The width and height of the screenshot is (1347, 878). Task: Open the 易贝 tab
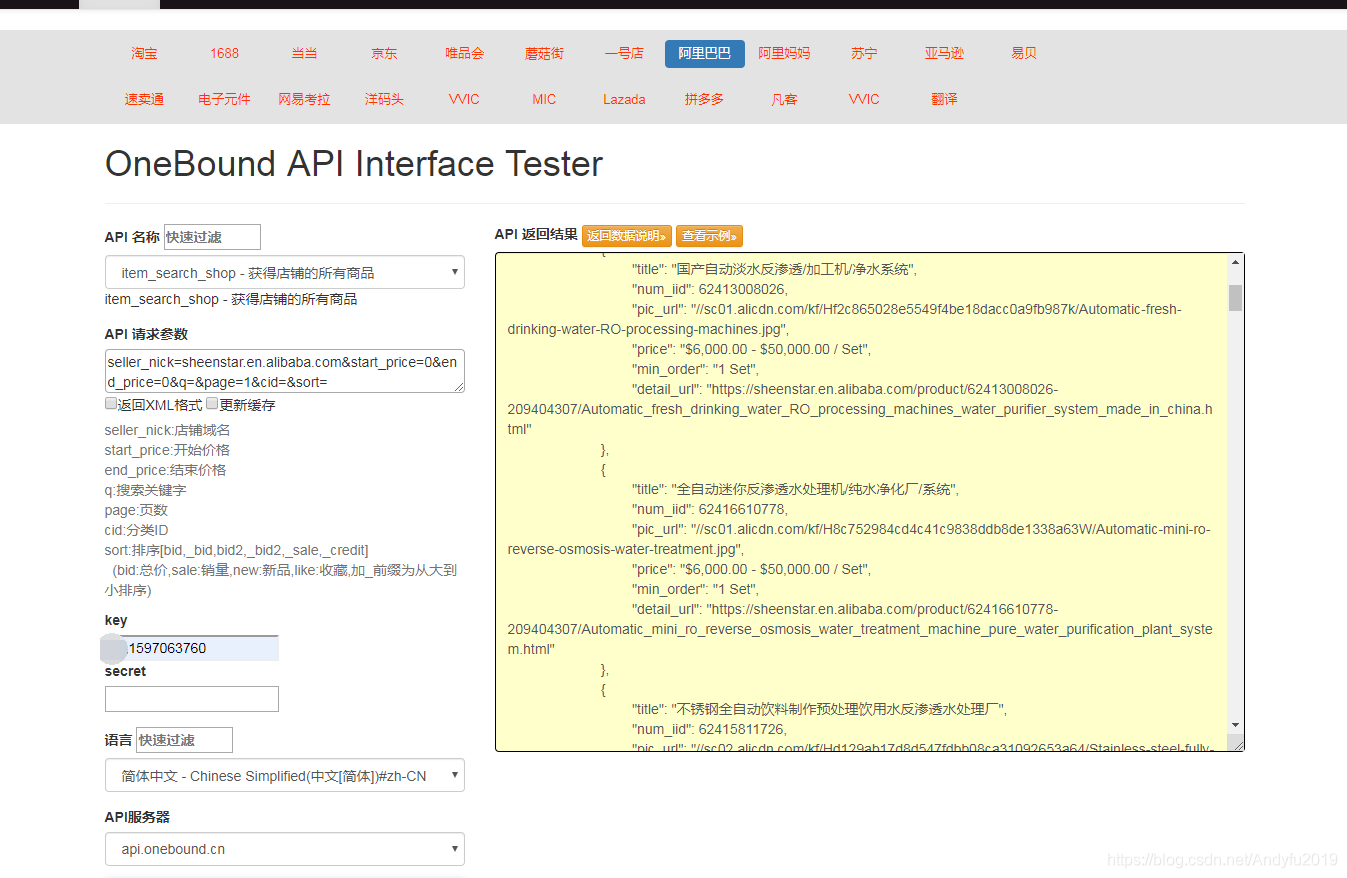tap(1024, 54)
